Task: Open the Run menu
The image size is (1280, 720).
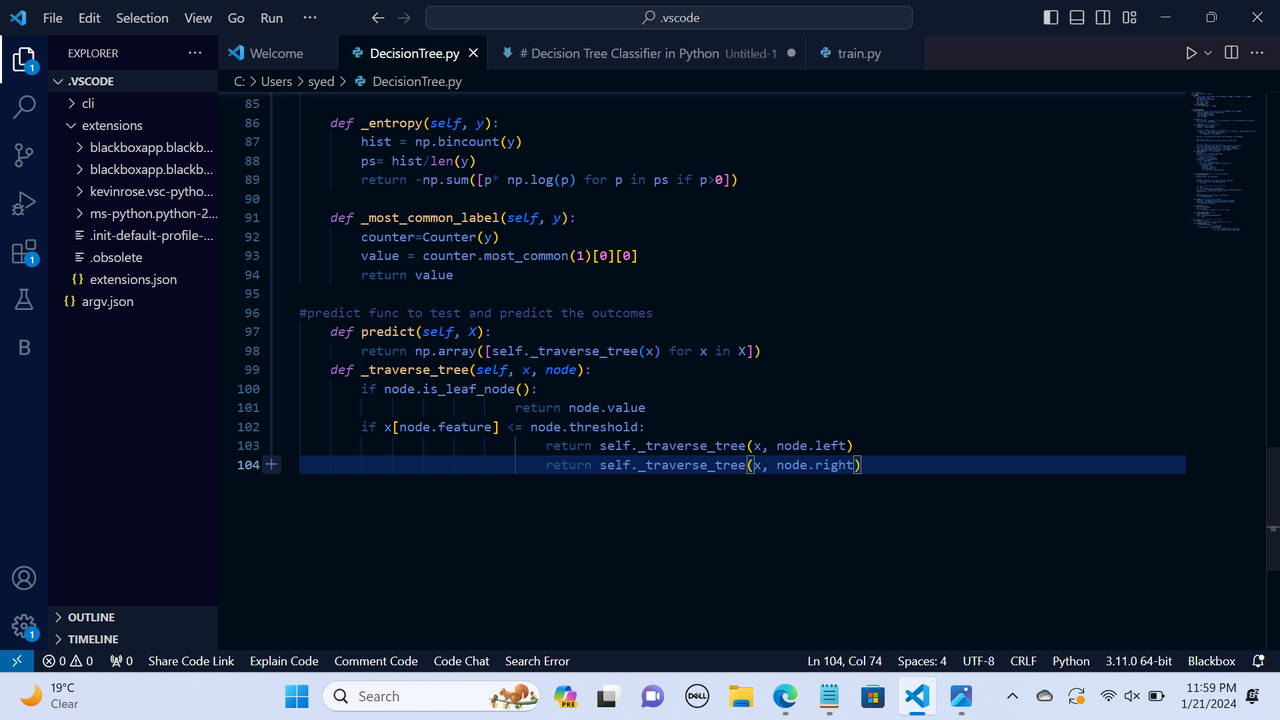Action: click(271, 18)
